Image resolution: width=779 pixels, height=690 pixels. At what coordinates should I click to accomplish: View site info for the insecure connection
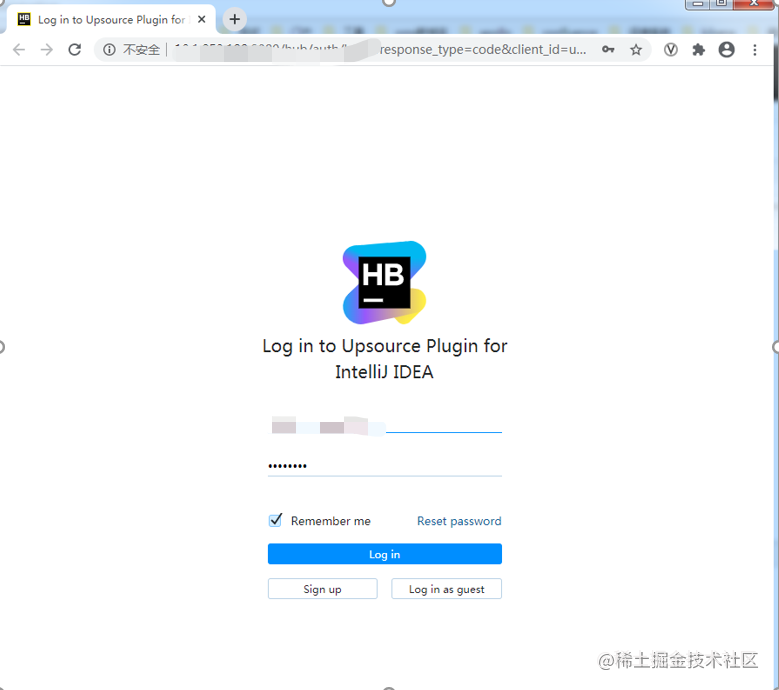(x=109, y=50)
